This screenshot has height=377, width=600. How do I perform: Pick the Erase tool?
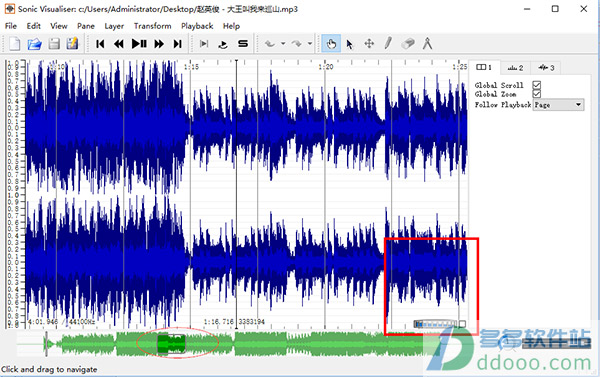tap(408, 43)
